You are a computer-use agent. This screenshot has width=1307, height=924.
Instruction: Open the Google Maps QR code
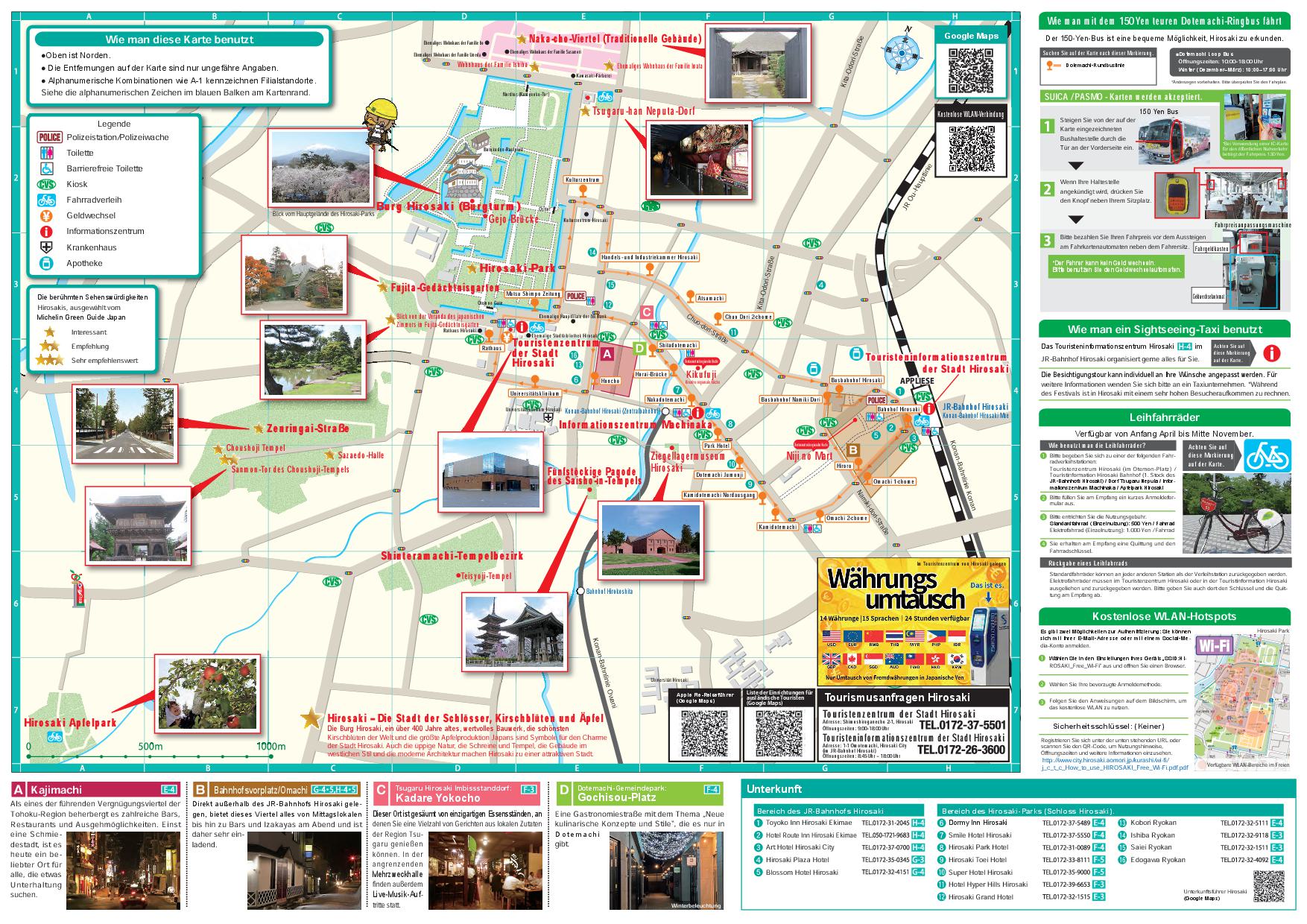tap(971, 70)
